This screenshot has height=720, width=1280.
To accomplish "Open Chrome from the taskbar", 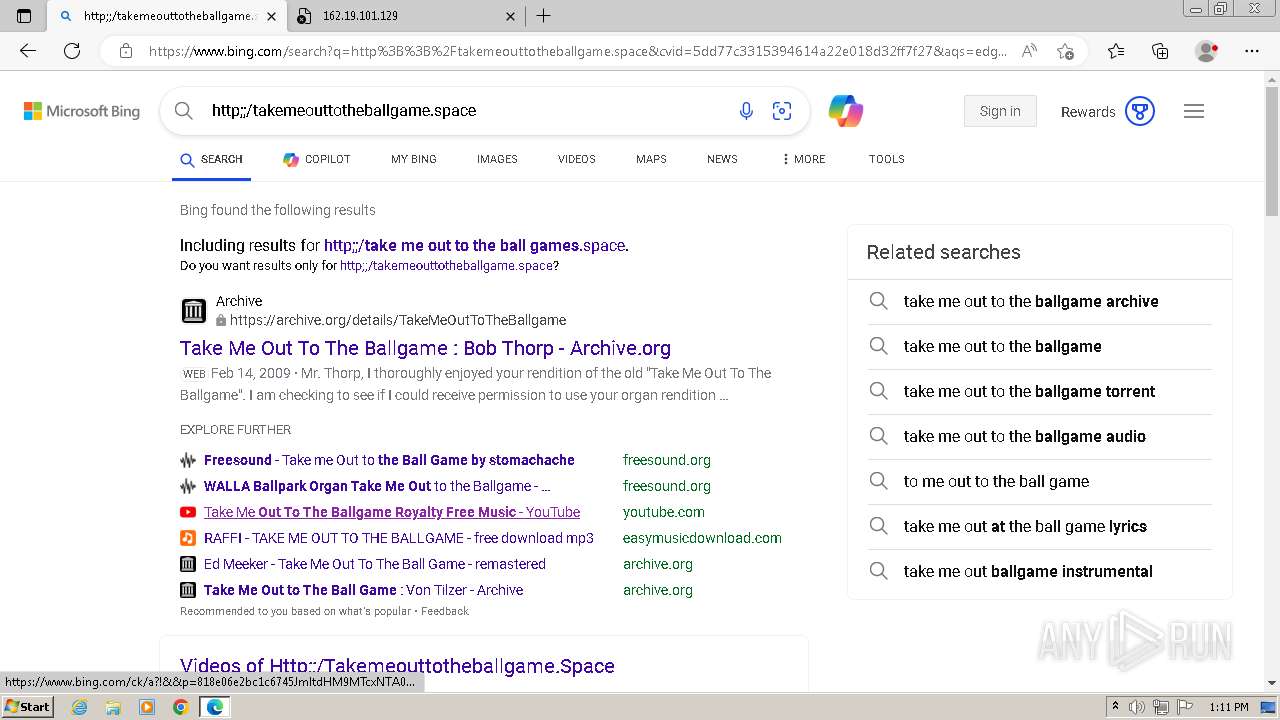I will (x=180, y=707).
